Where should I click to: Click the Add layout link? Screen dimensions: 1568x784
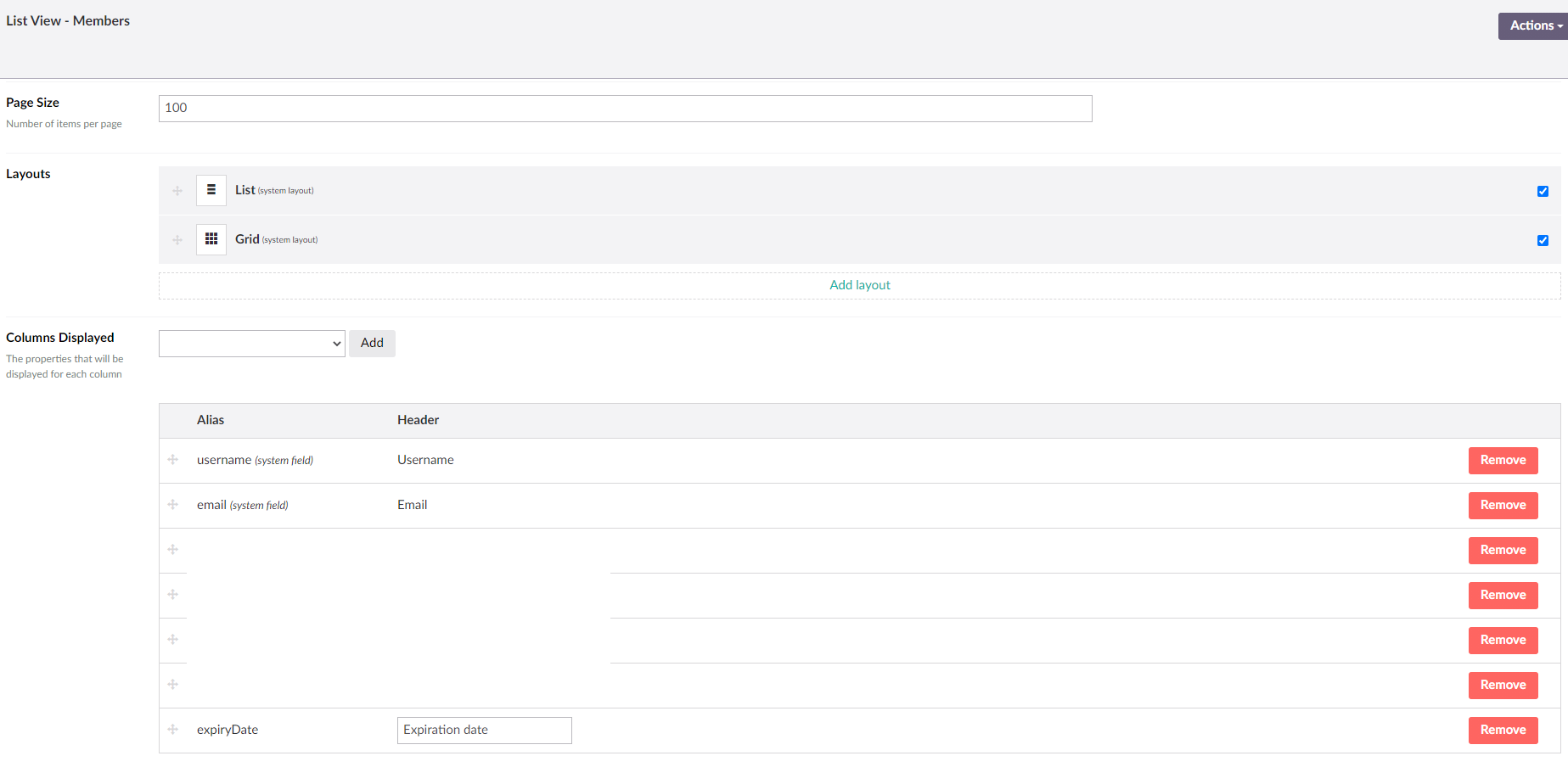pos(859,285)
